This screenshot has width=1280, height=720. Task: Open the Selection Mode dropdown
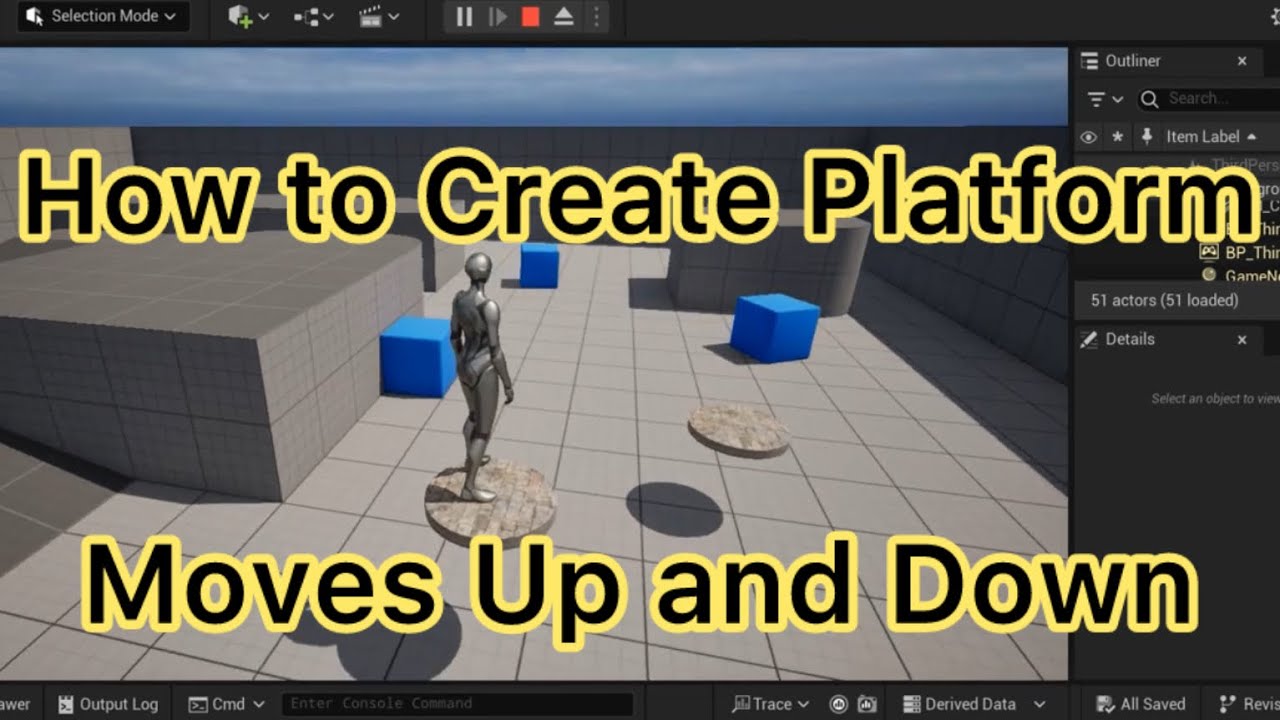(x=103, y=16)
